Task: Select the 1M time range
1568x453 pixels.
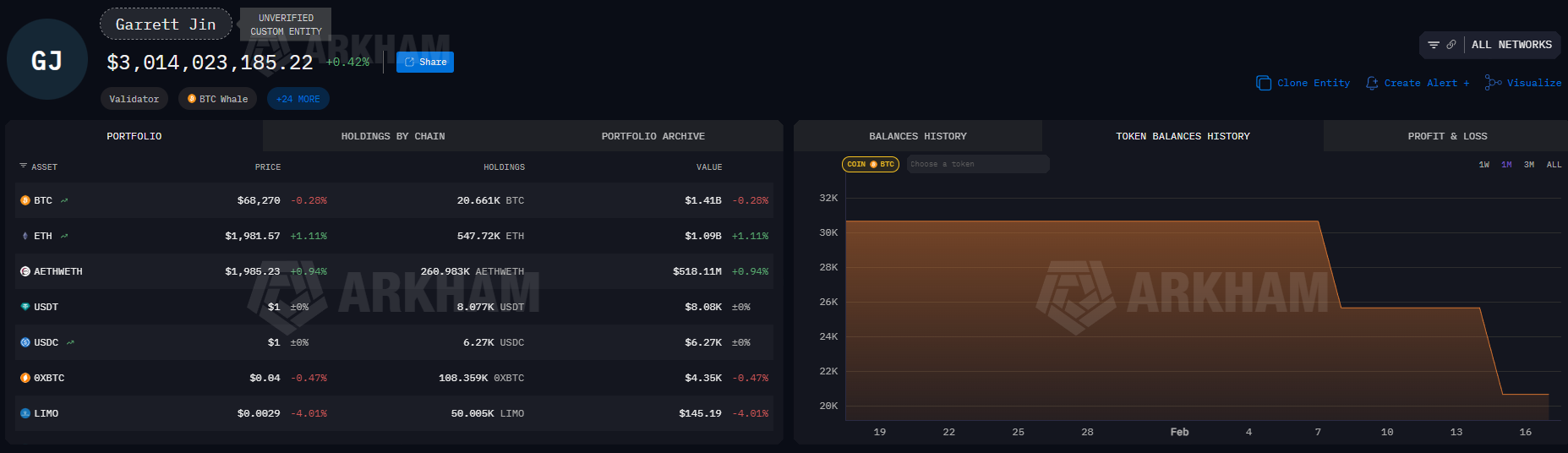Action: [1506, 165]
